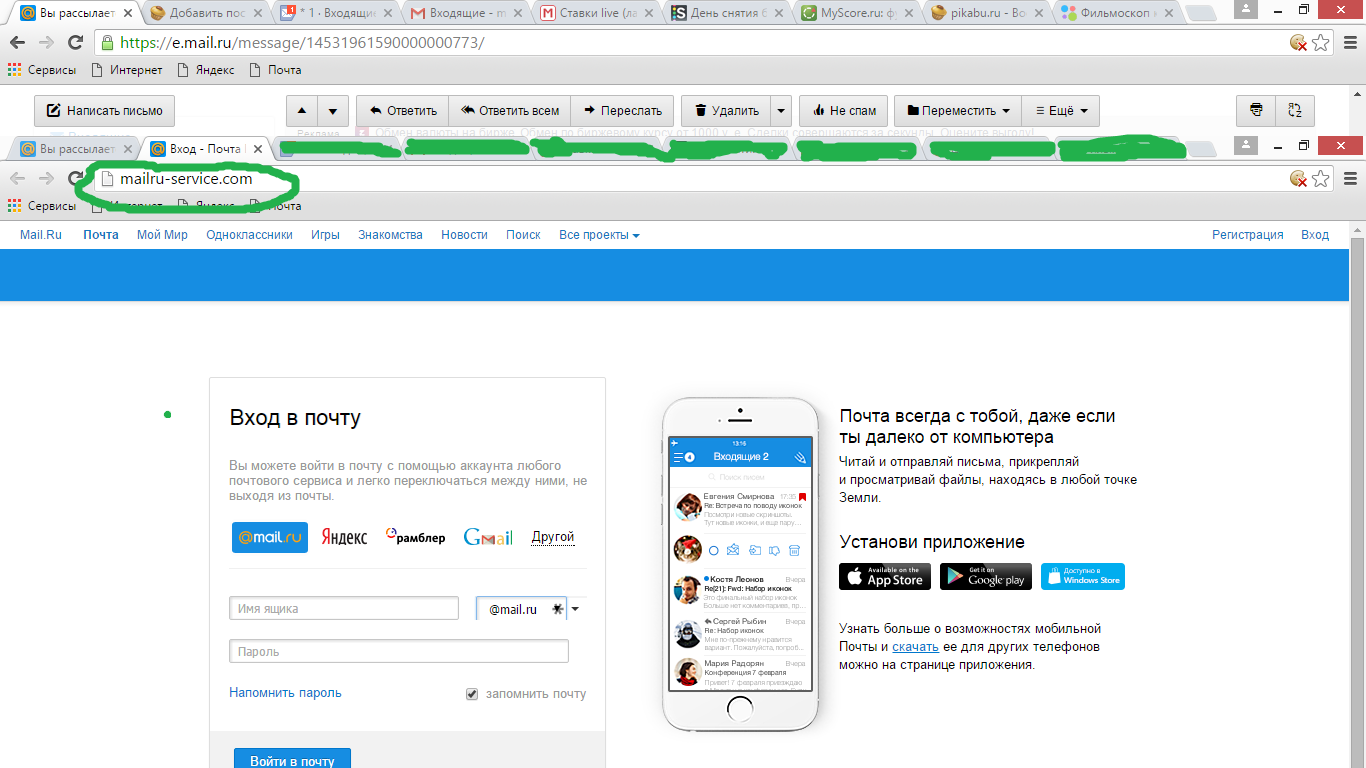Click Ответить всем reply-all button

pyautogui.click(x=510, y=110)
